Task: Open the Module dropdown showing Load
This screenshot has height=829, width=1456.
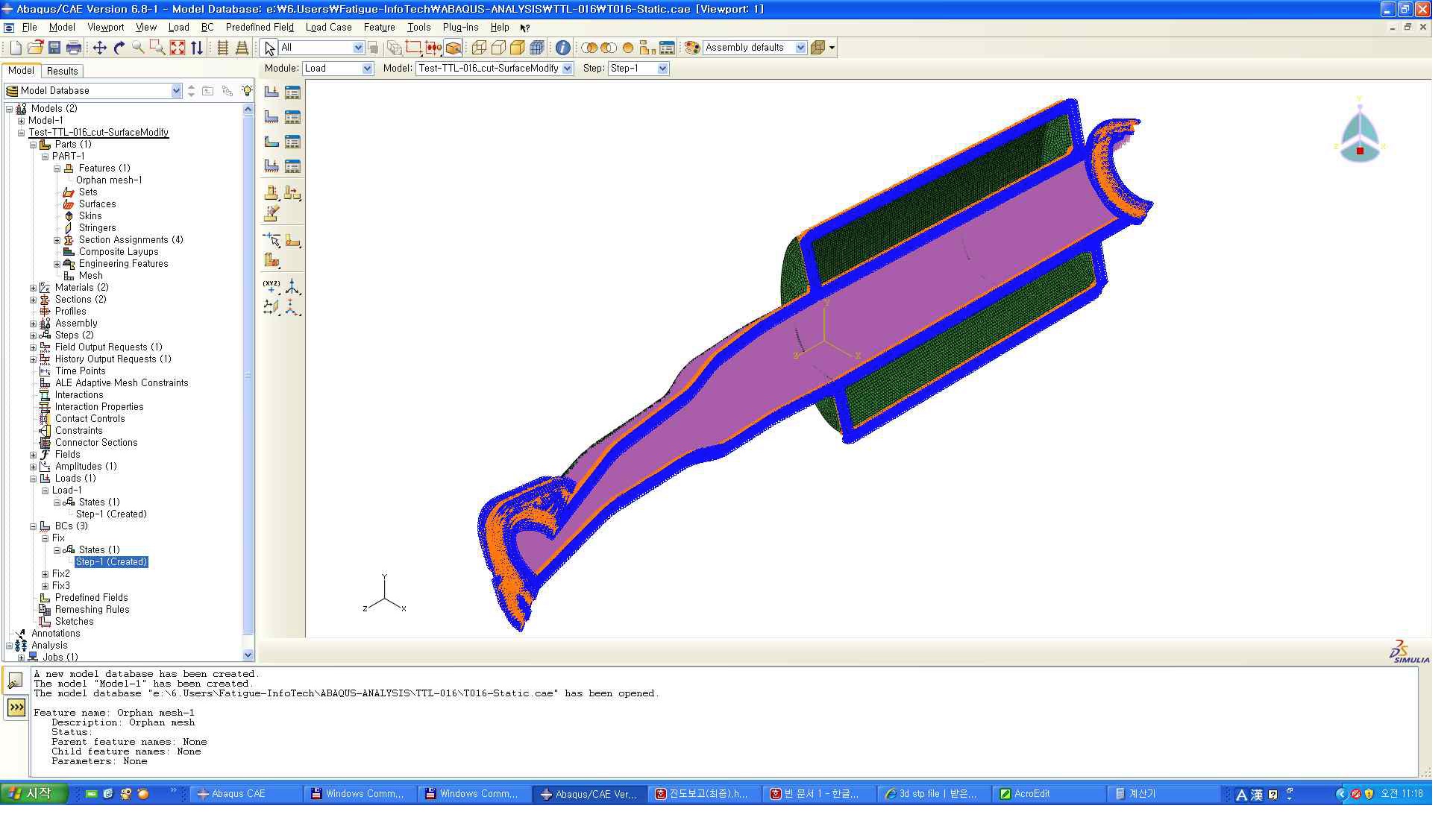Action: [338, 68]
